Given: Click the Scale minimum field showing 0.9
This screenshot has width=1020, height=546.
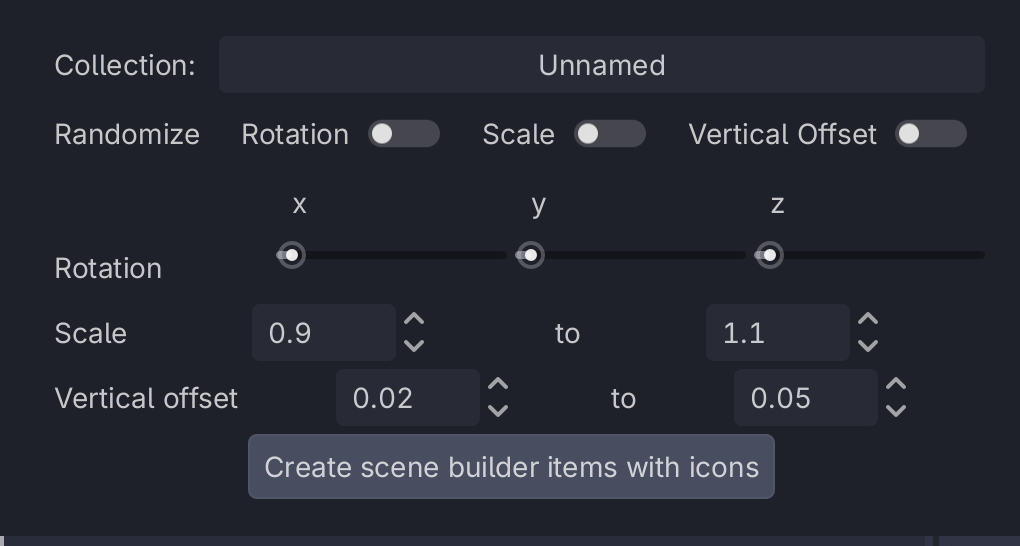Looking at the screenshot, I should tap(323, 333).
